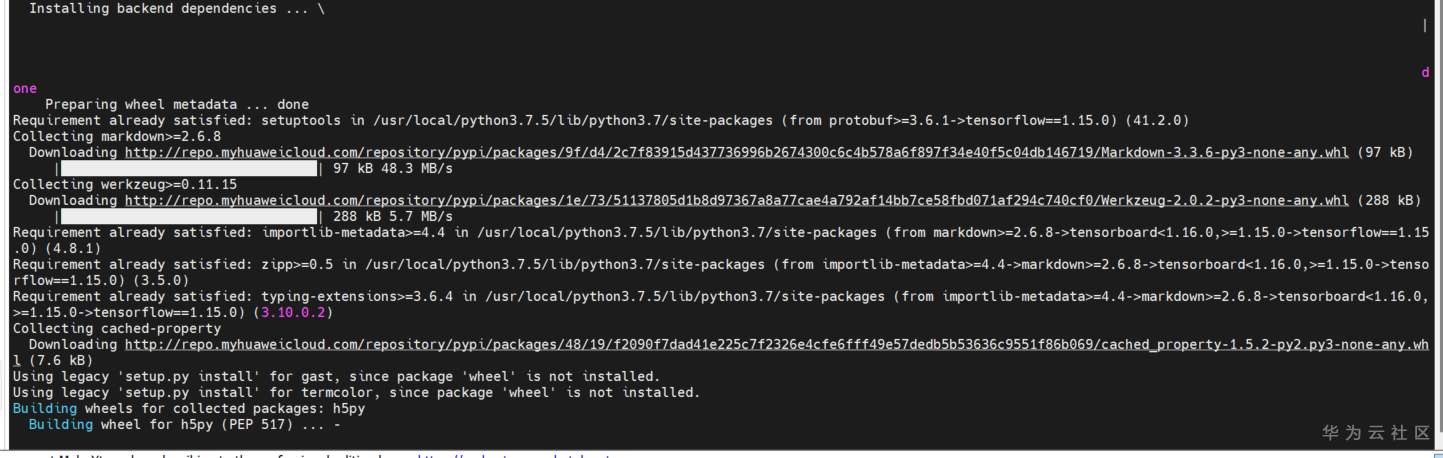Click the "Preparing wheel metadata ... done" line

[177, 104]
